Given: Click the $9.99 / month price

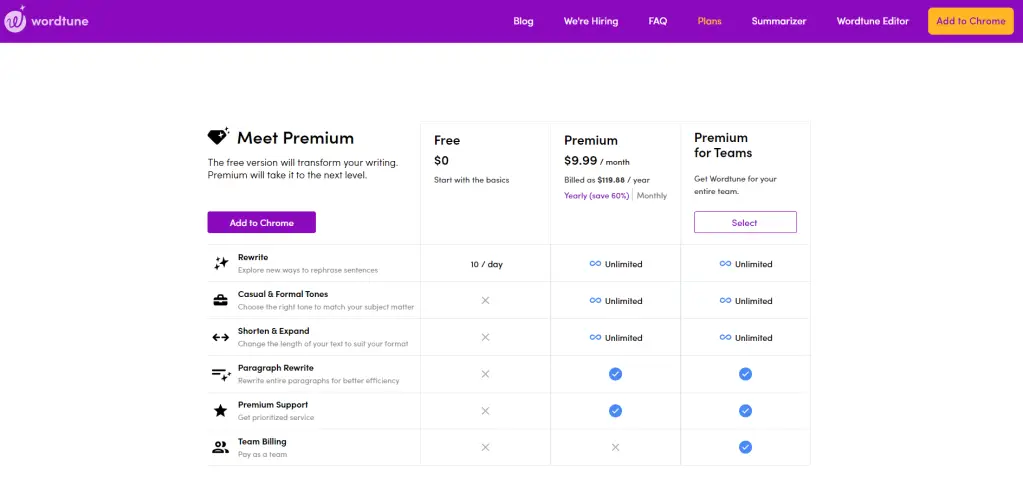Looking at the screenshot, I should click(596, 160).
